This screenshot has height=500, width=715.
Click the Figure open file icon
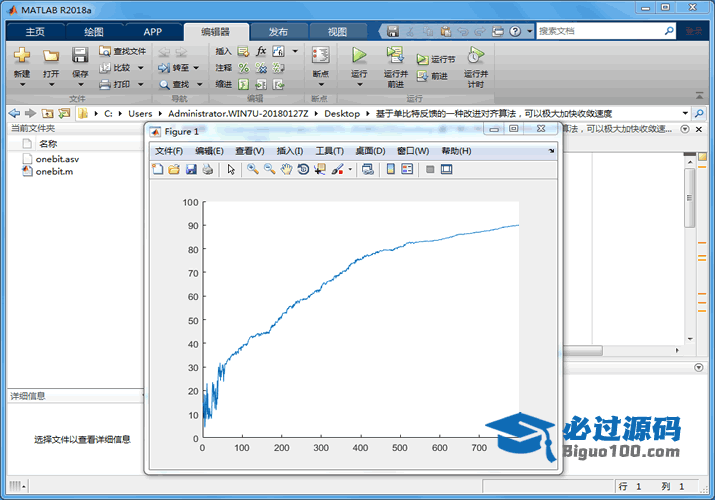[174, 170]
